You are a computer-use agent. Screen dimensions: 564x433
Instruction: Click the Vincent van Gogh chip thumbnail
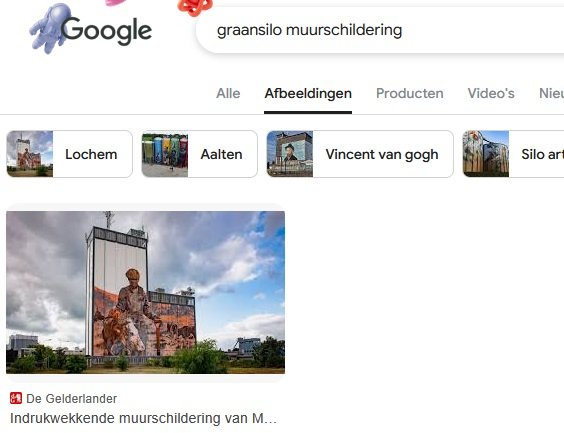pyautogui.click(x=290, y=154)
